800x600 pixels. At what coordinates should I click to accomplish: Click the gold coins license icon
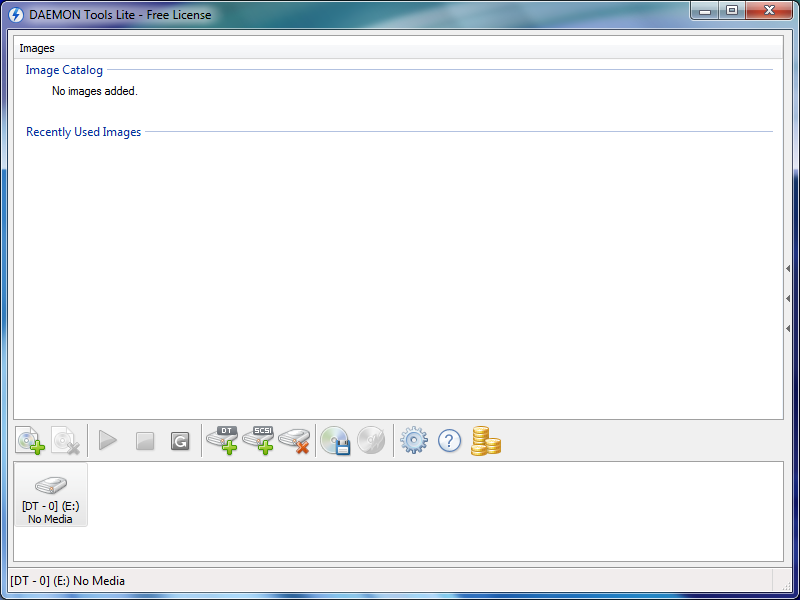[486, 441]
